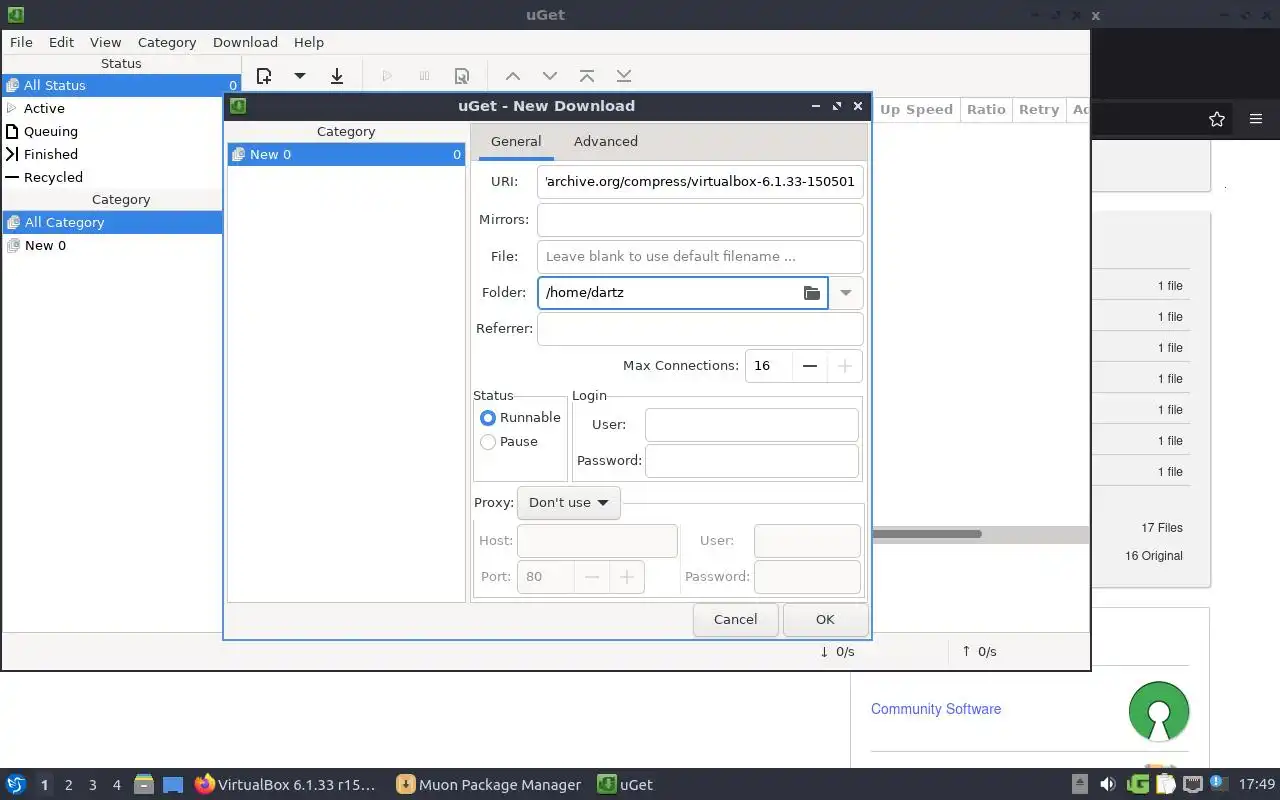Increase Max Connections with plus button
This screenshot has height=800, width=1280.
tap(845, 366)
